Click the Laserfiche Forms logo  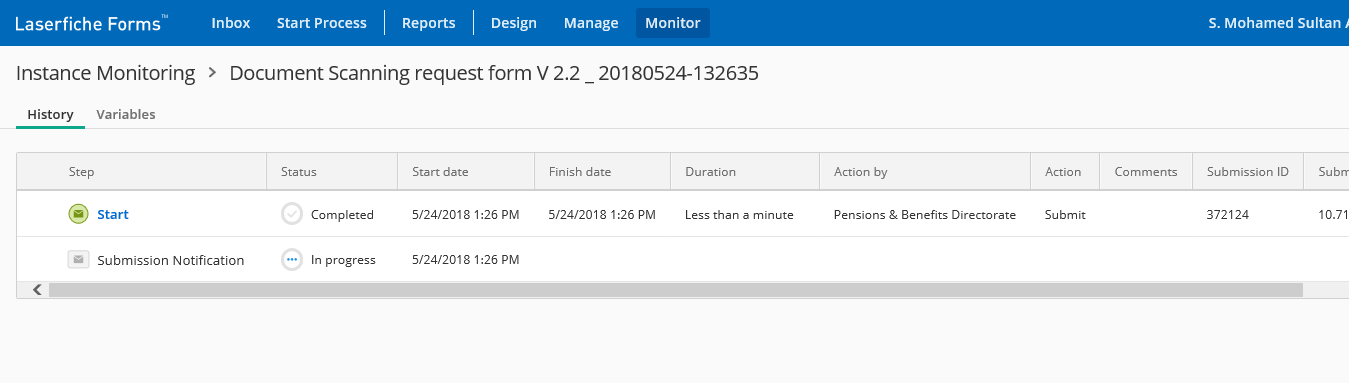(91, 23)
